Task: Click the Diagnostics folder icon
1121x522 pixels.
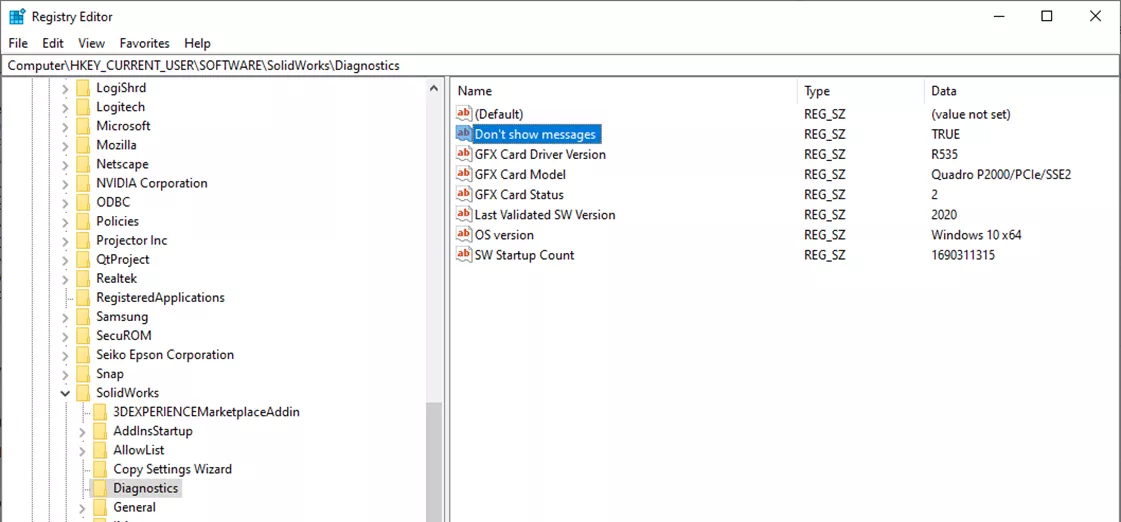Action: tap(101, 488)
